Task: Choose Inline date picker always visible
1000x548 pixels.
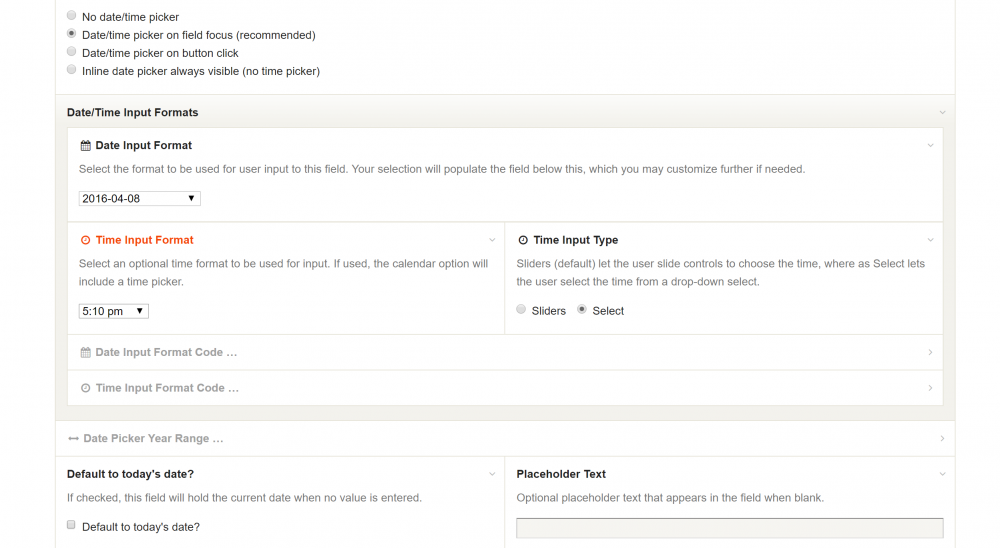Action: coord(71,70)
